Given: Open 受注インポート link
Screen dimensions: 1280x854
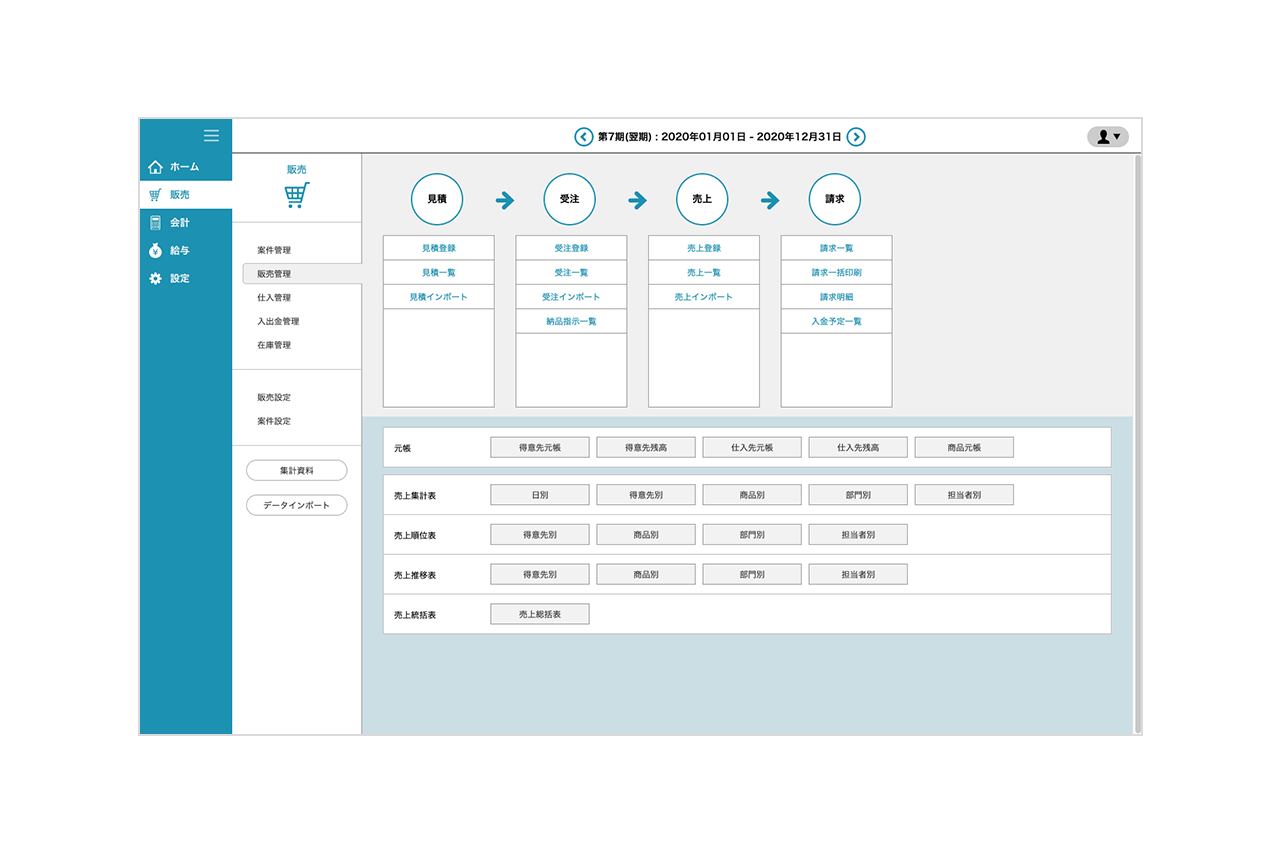Looking at the screenshot, I should point(571,297).
